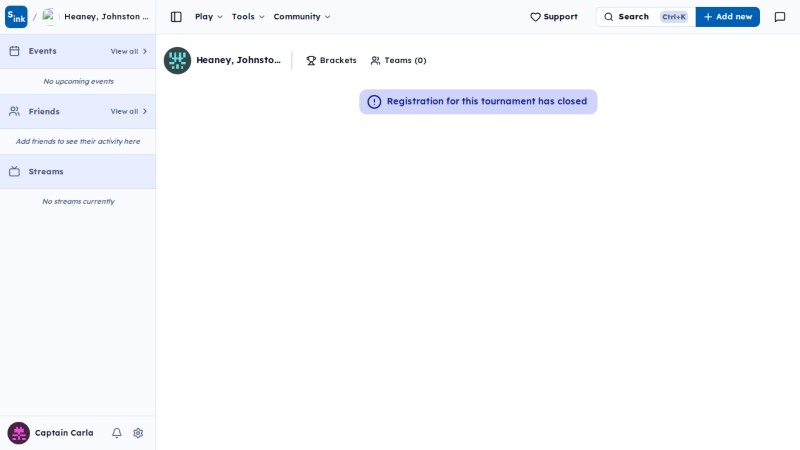Click the Captain Carla avatar

point(18,433)
